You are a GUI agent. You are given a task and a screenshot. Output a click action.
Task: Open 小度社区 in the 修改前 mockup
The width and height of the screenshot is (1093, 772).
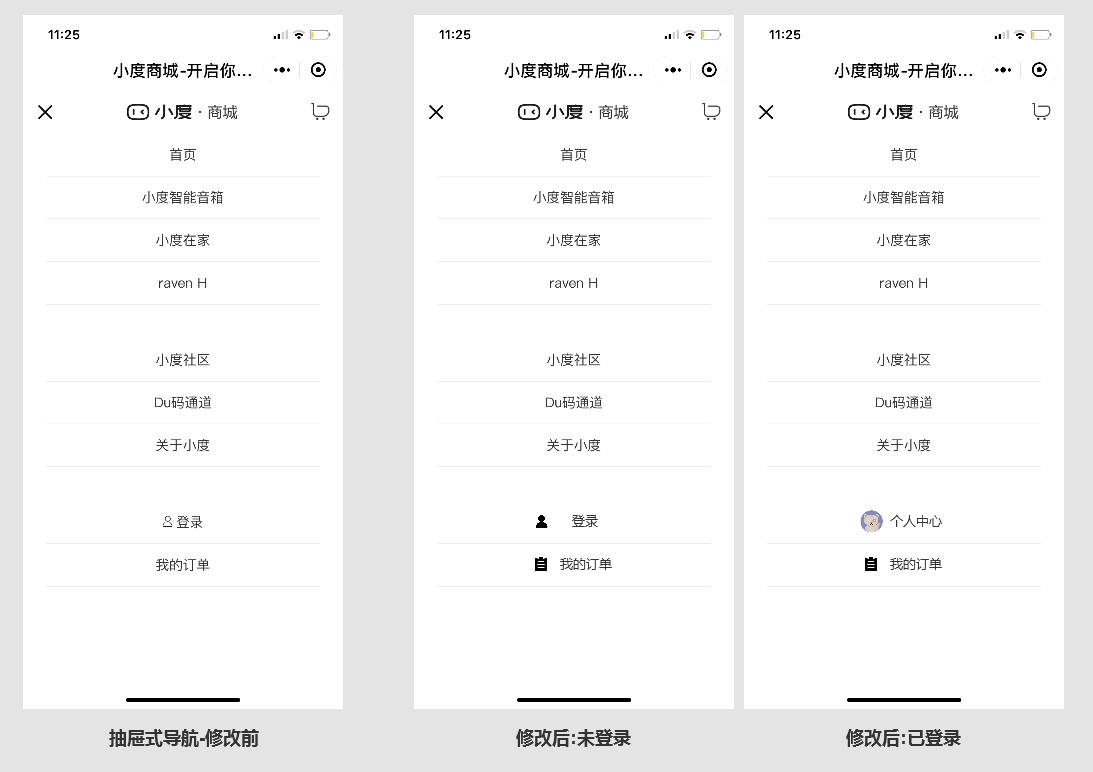pyautogui.click(x=183, y=360)
